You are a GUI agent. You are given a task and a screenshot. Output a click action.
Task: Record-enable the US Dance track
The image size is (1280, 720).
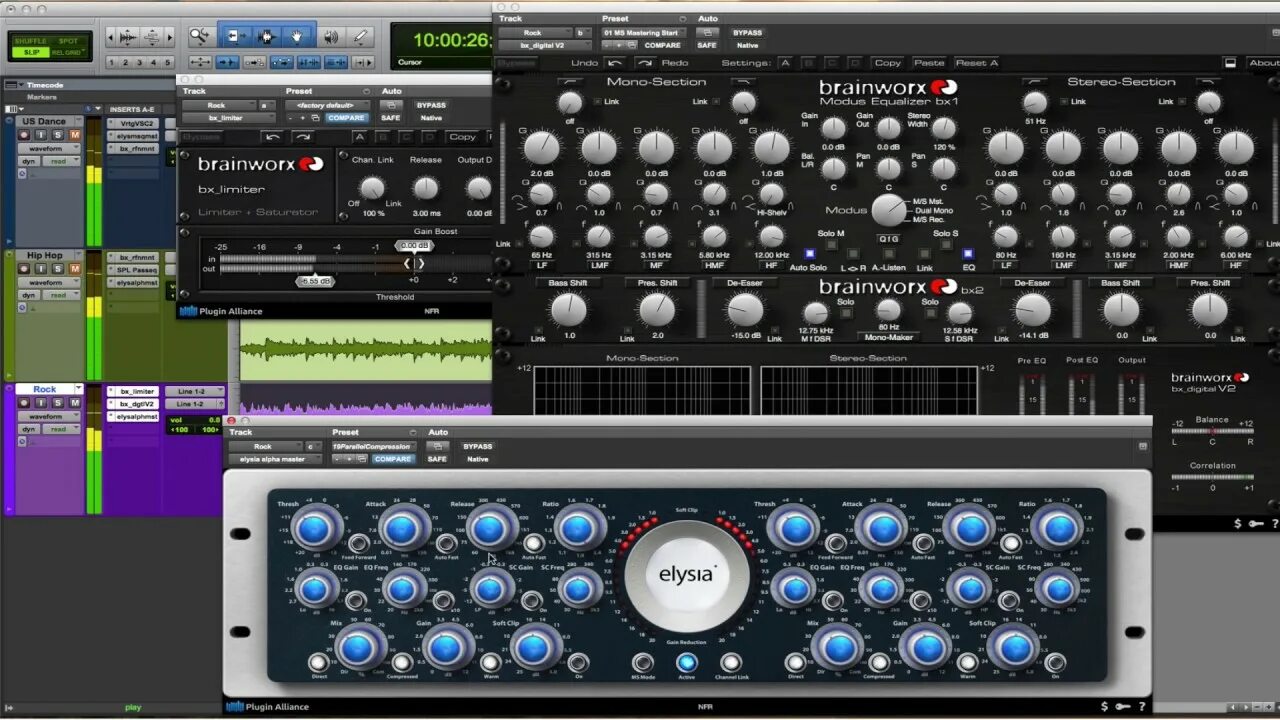point(26,135)
